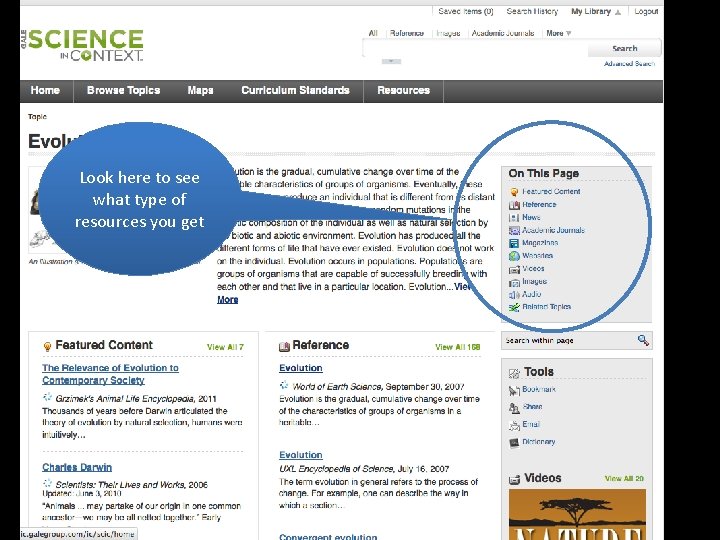Open Browse Topics in the navigation bar
Viewport: 720px width, 540px height.
(124, 90)
